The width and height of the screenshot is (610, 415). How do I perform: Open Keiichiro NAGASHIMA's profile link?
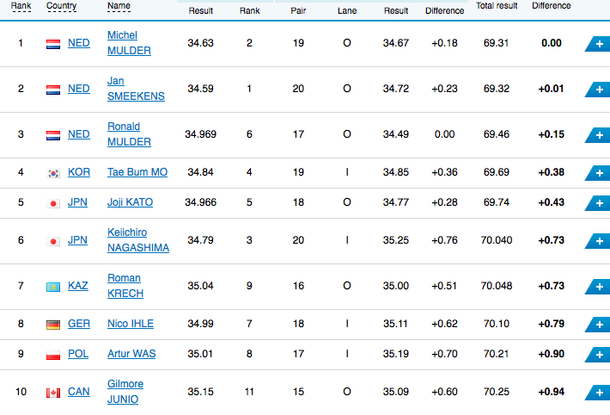click(138, 240)
